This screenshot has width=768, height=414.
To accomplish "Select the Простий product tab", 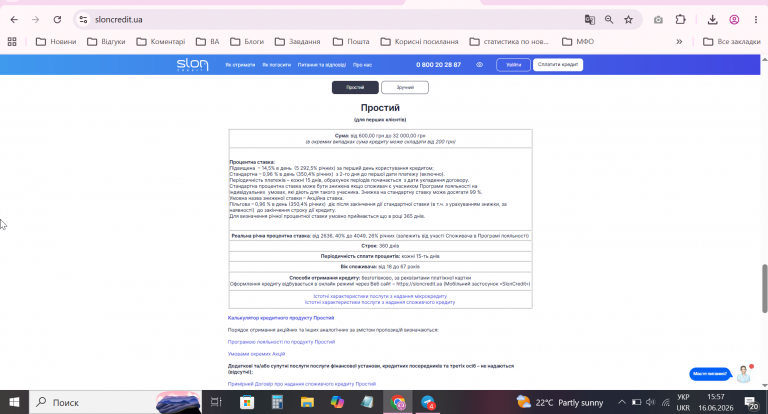I will point(355,87).
